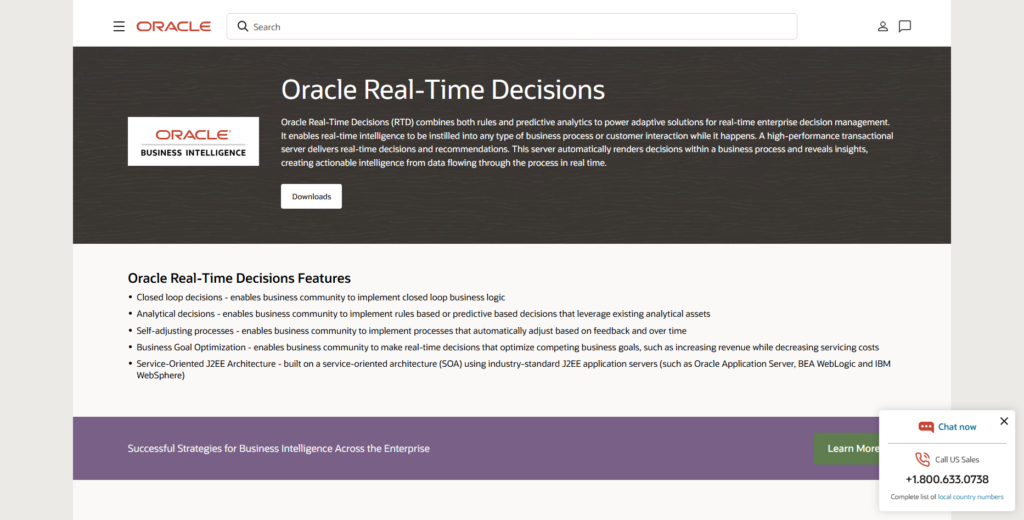Click the Learn More button
The image size is (1024, 520).
[846, 449]
